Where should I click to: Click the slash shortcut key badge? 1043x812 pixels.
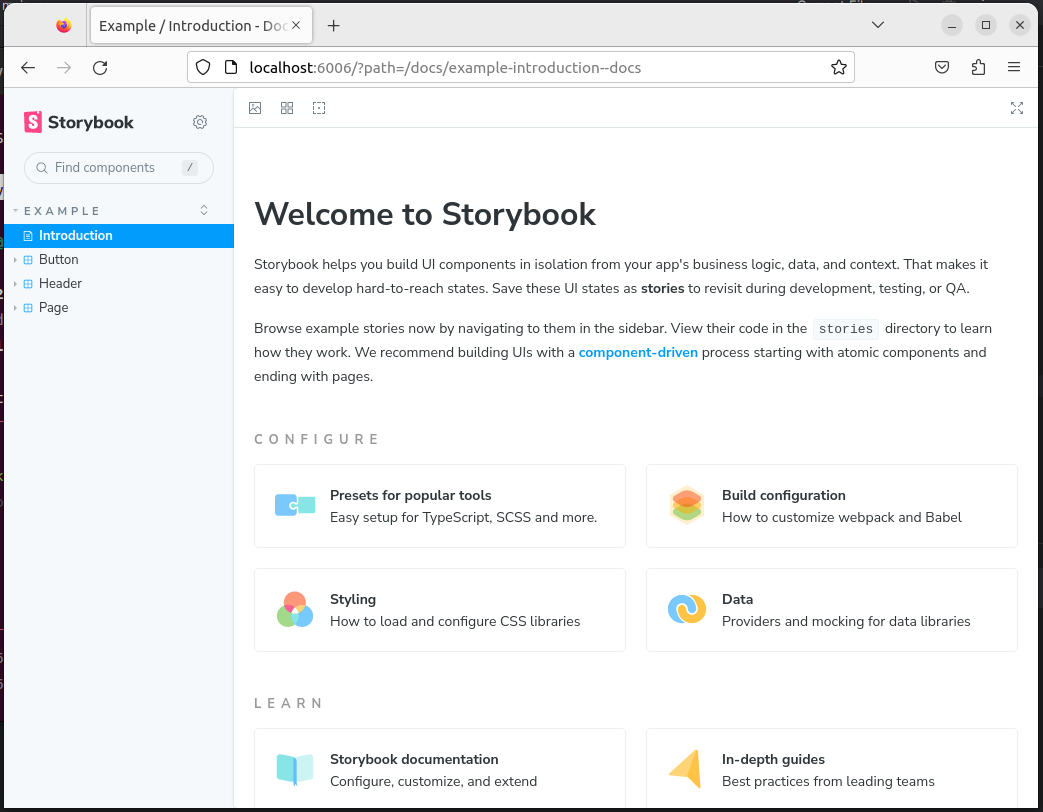pyautogui.click(x=190, y=168)
